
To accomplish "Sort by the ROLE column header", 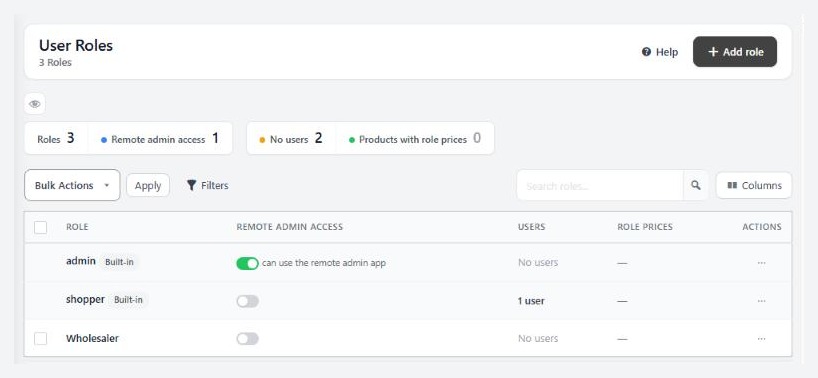I will click(x=77, y=227).
